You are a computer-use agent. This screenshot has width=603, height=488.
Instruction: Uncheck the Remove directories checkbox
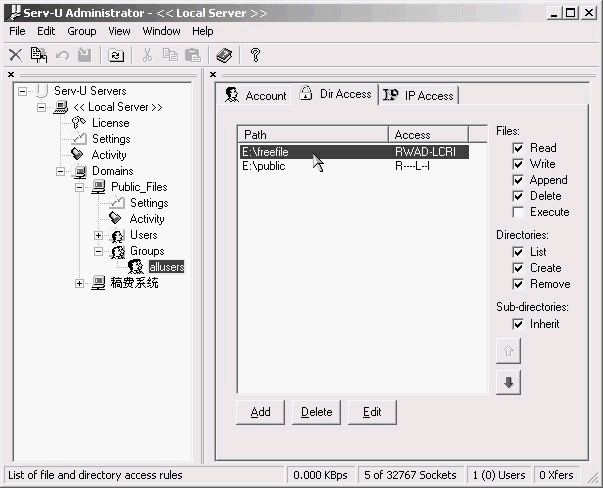518,284
